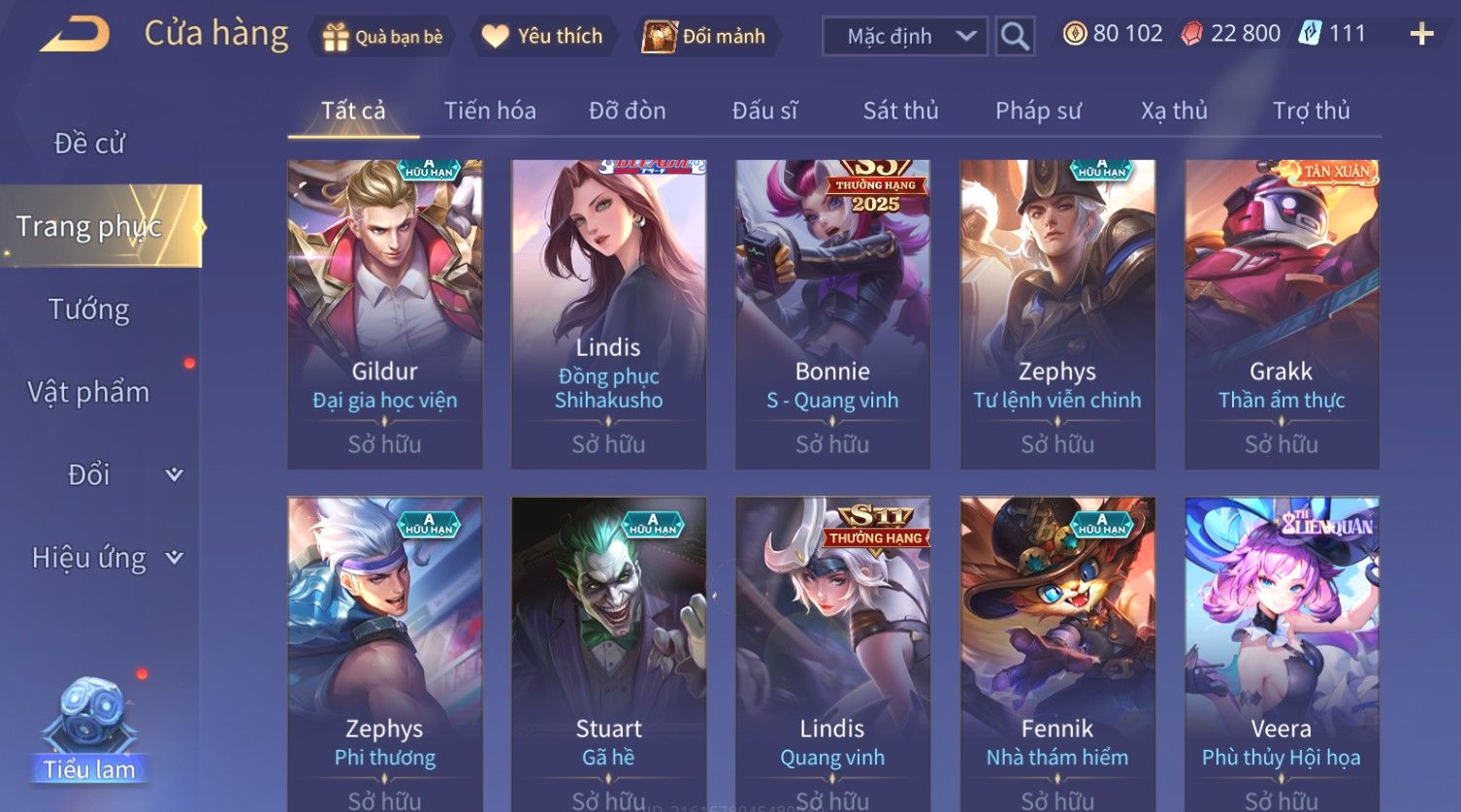Switch to the Sát thủ tab
This screenshot has width=1461, height=812.
[x=900, y=111]
